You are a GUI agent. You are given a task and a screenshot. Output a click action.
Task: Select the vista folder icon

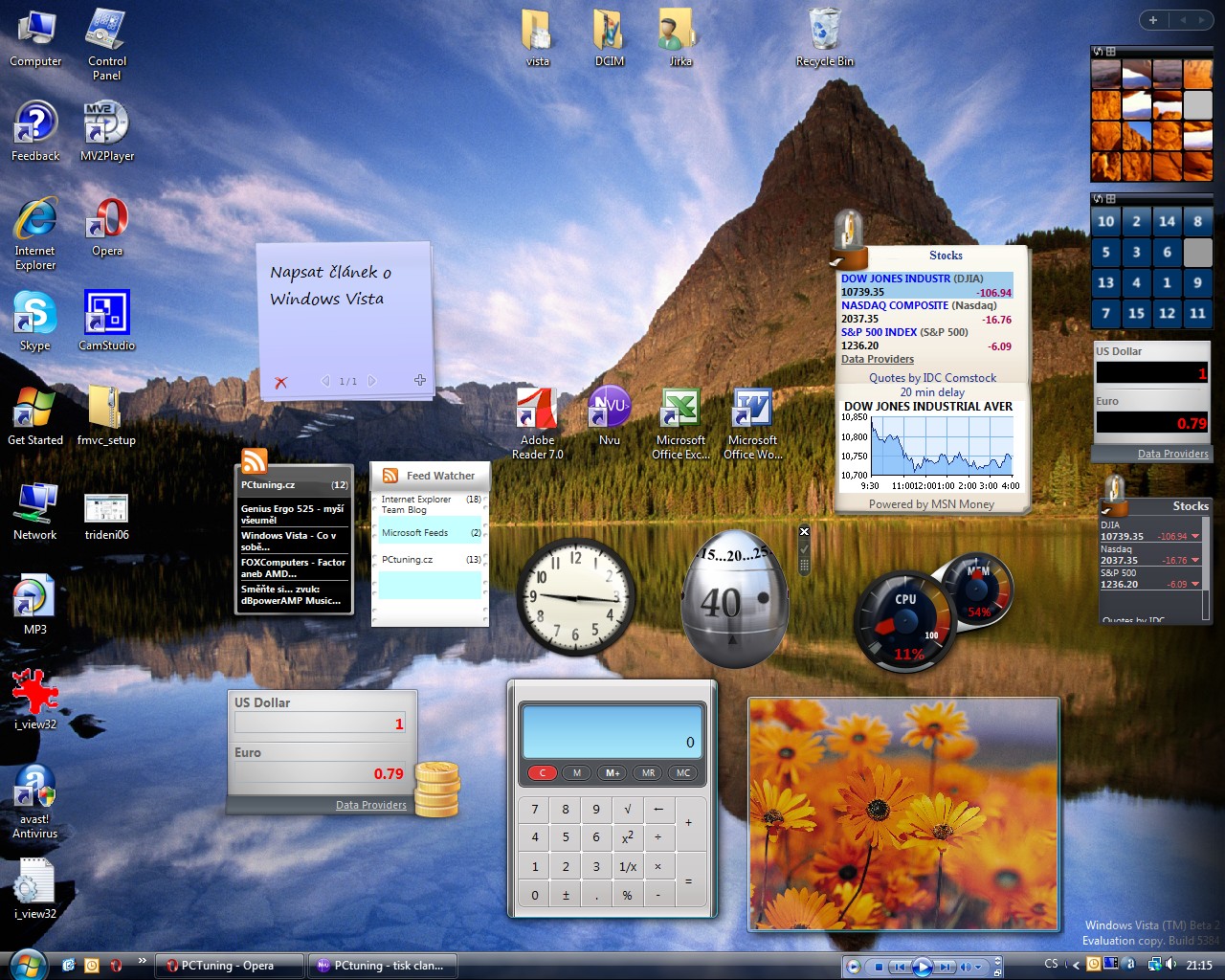[538, 38]
